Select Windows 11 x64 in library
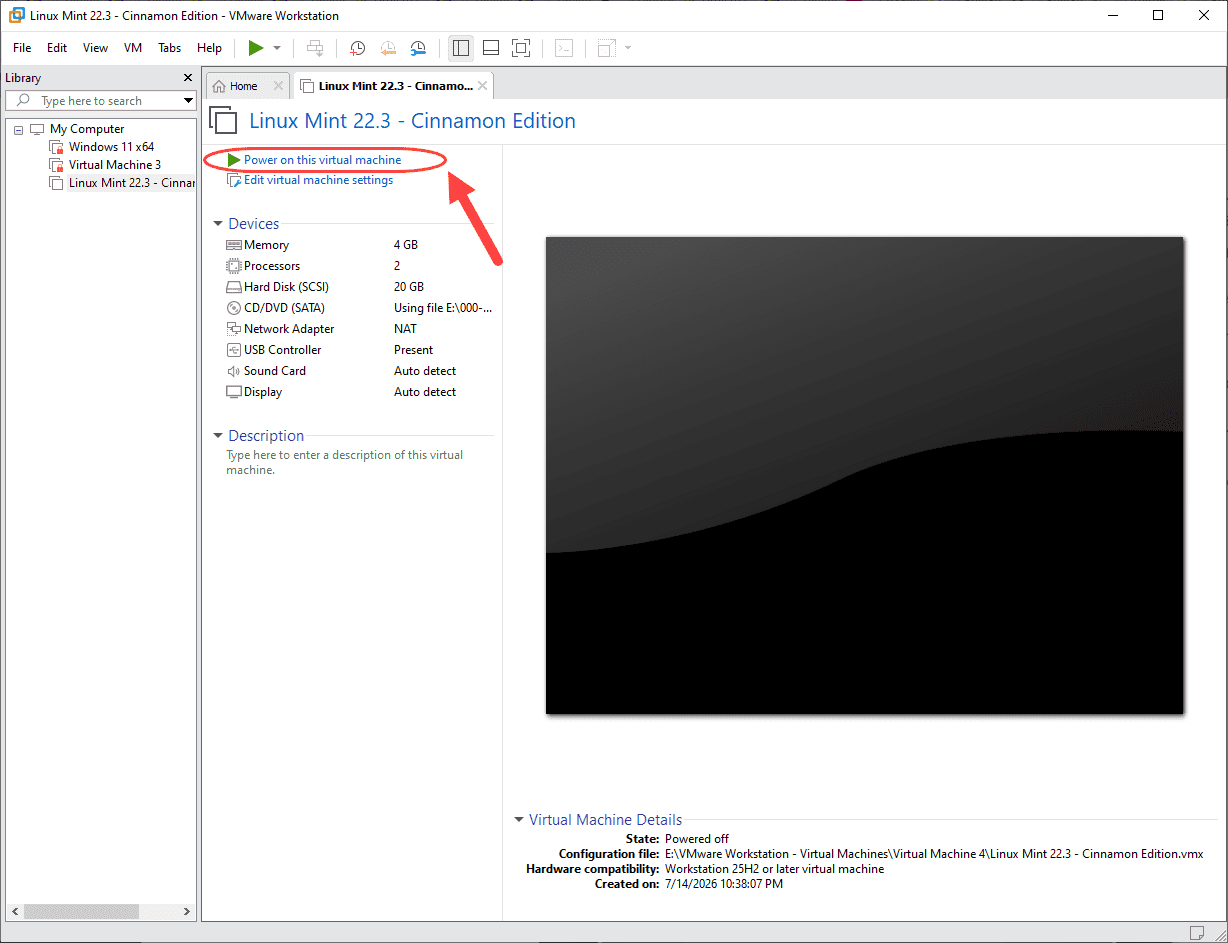This screenshot has width=1228, height=943. pos(111,147)
